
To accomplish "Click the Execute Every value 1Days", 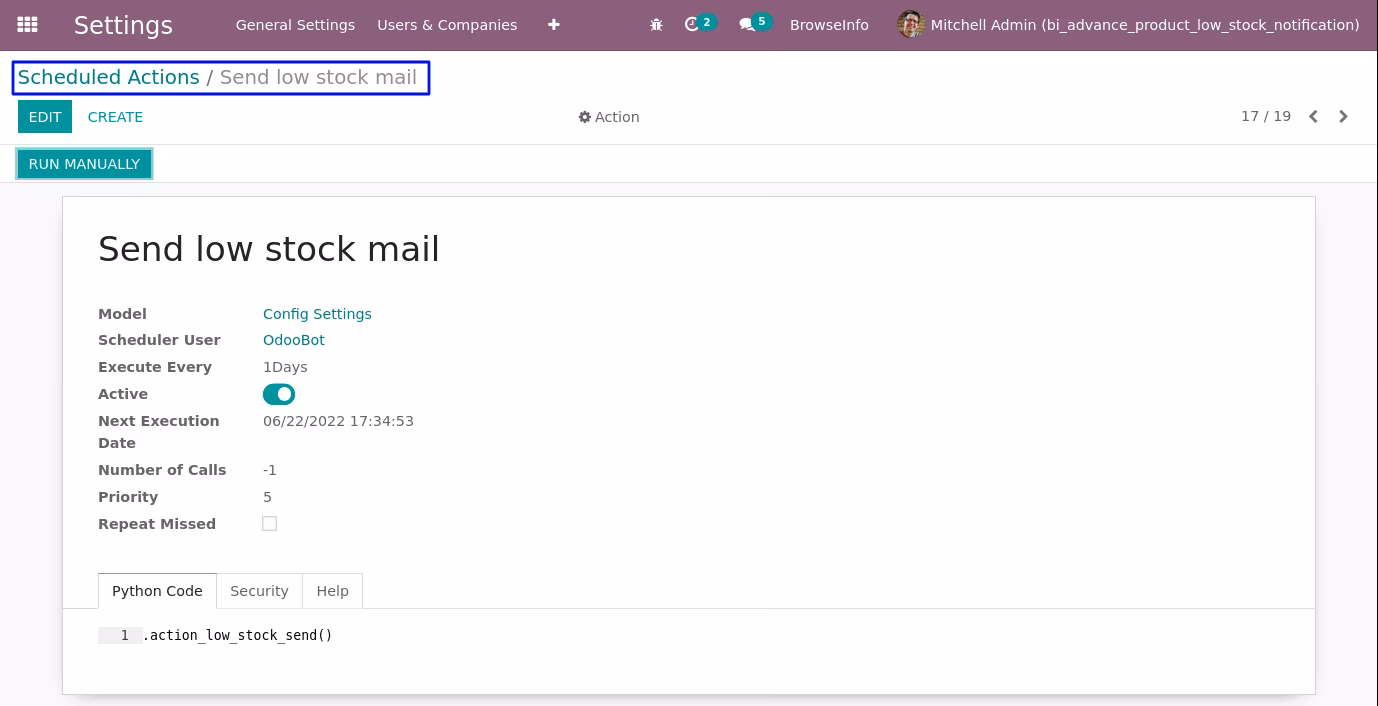I will click(285, 367).
